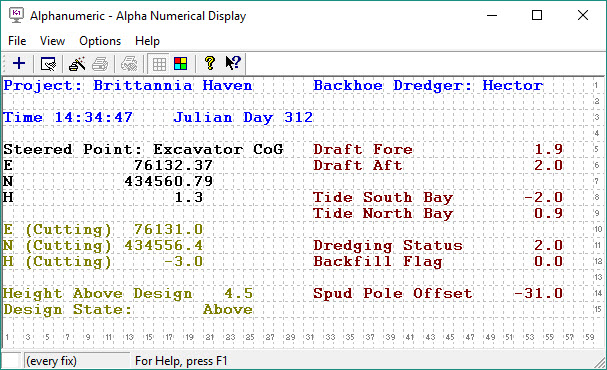Click the yellow question mark help icon
Screen dimensions: 607x370
pyautogui.click(x=210, y=63)
